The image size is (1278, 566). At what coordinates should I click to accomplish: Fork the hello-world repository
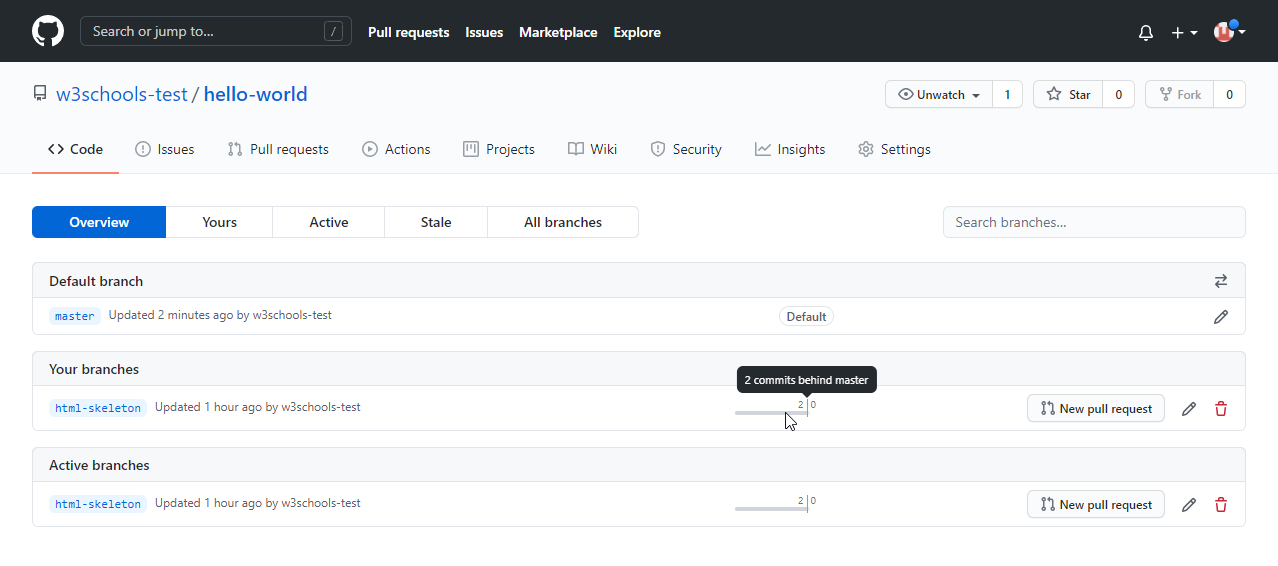click(x=1179, y=94)
